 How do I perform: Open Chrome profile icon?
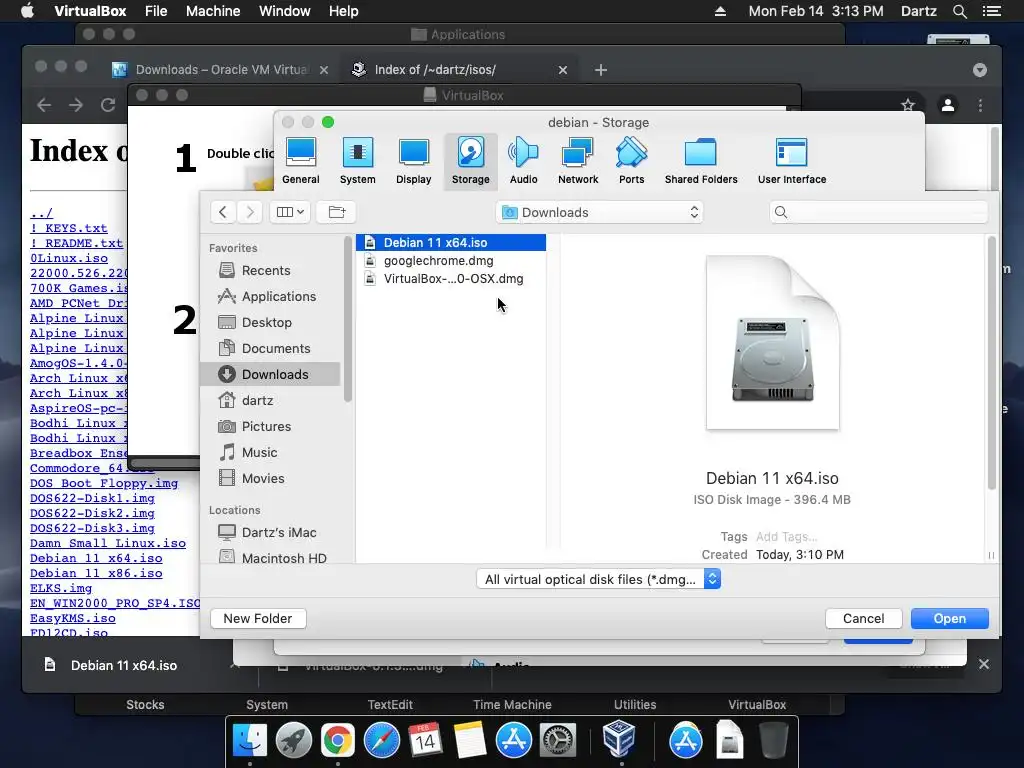click(948, 105)
